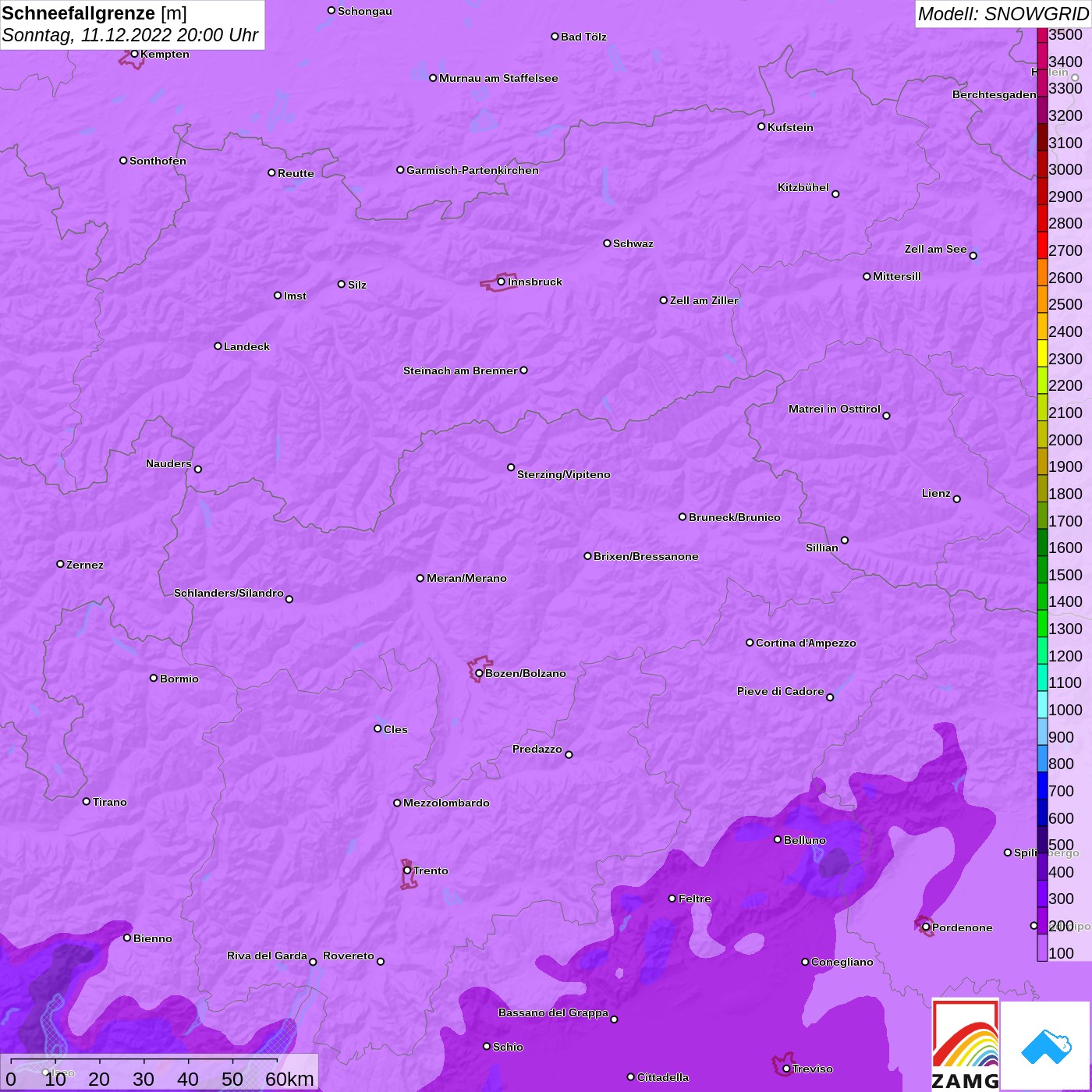The height and width of the screenshot is (1092, 1092).
Task: Select the Garmisch-Partenkirchen label
Action: pos(473,170)
